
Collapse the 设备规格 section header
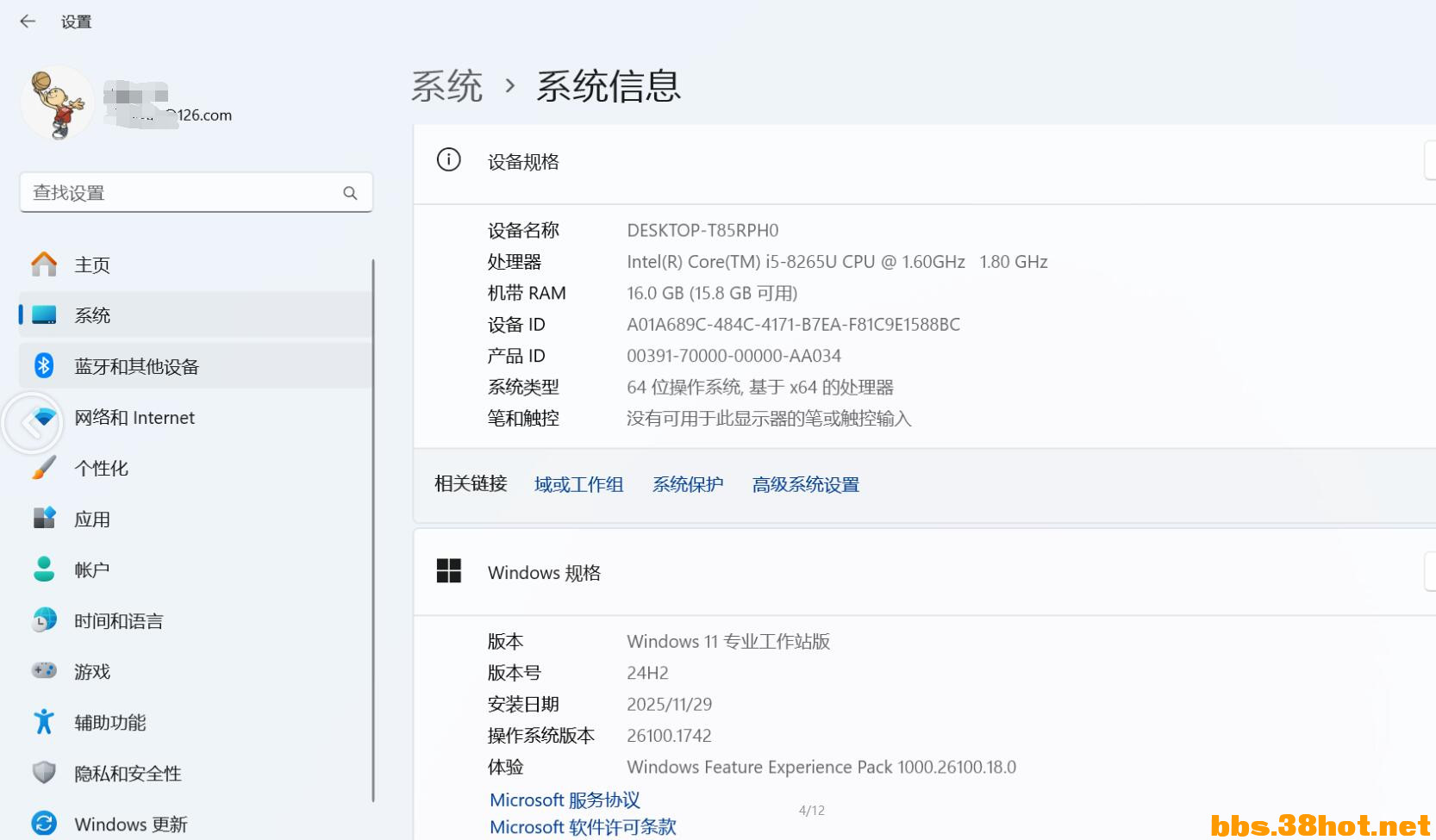point(924,162)
